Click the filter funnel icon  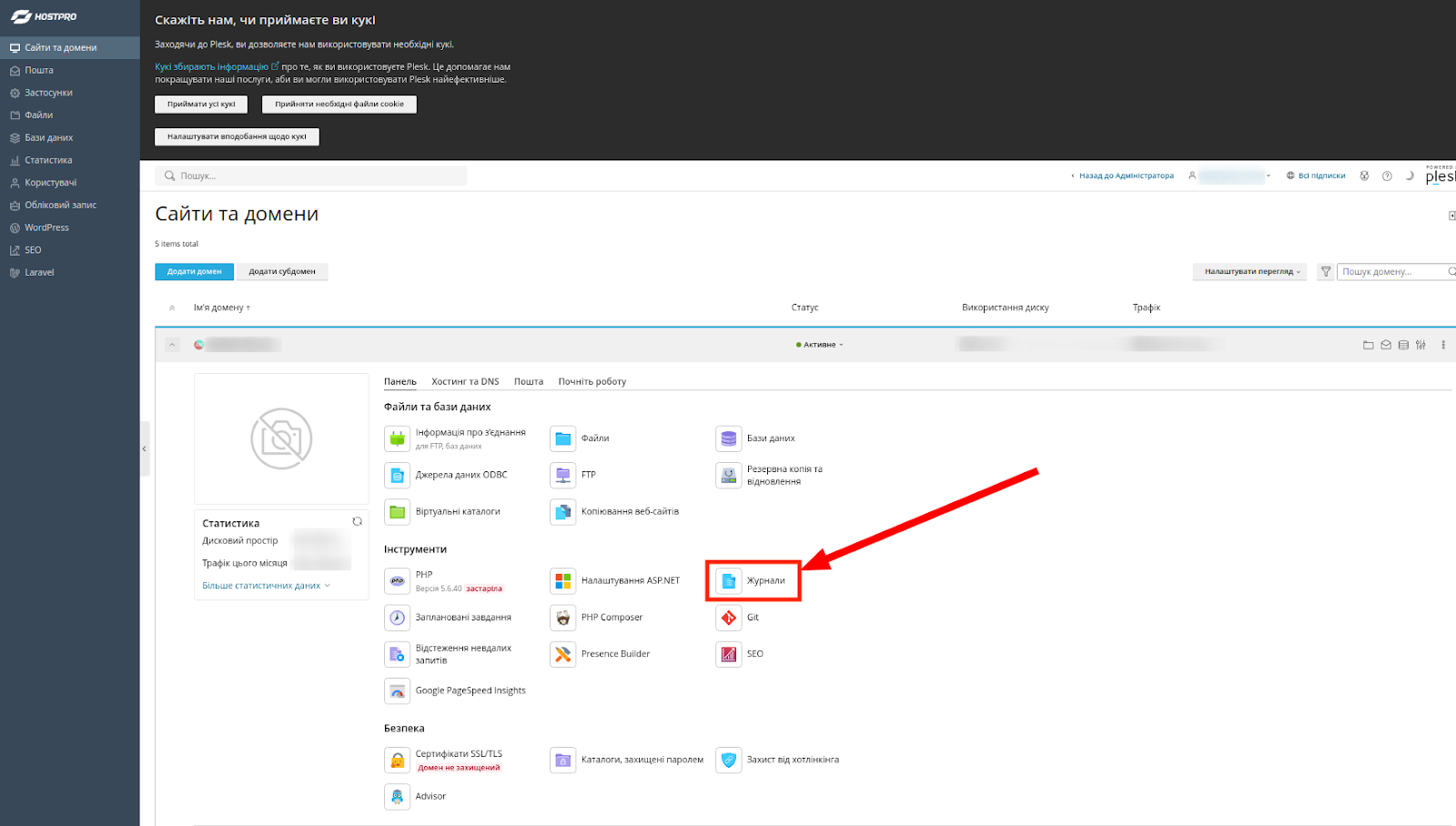click(x=1326, y=271)
